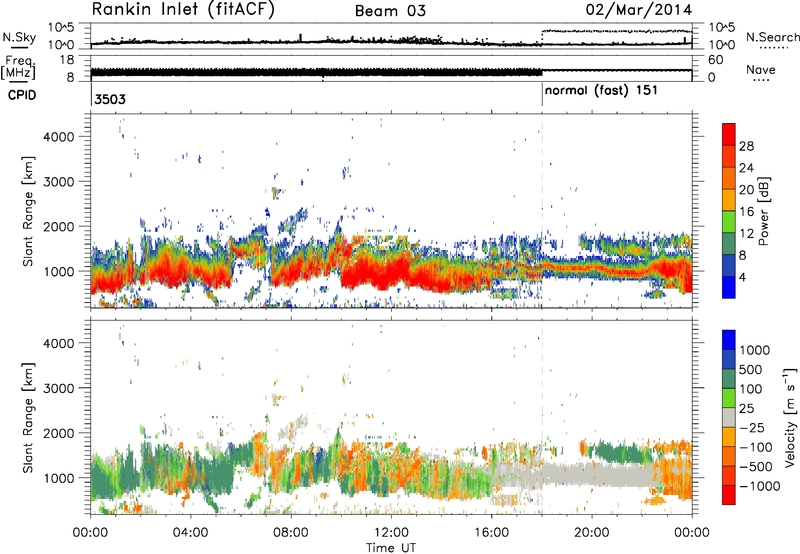This screenshot has height=554, width=800.
Task: Click the 'N.Search' legend label
Action: pyautogui.click(x=772, y=37)
